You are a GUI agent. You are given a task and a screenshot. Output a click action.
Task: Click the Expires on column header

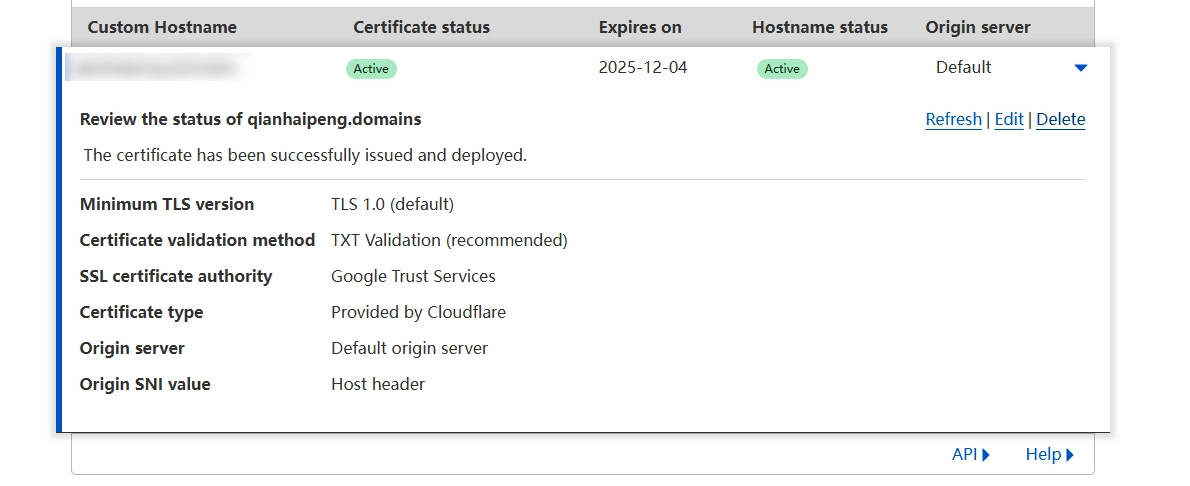(x=640, y=27)
